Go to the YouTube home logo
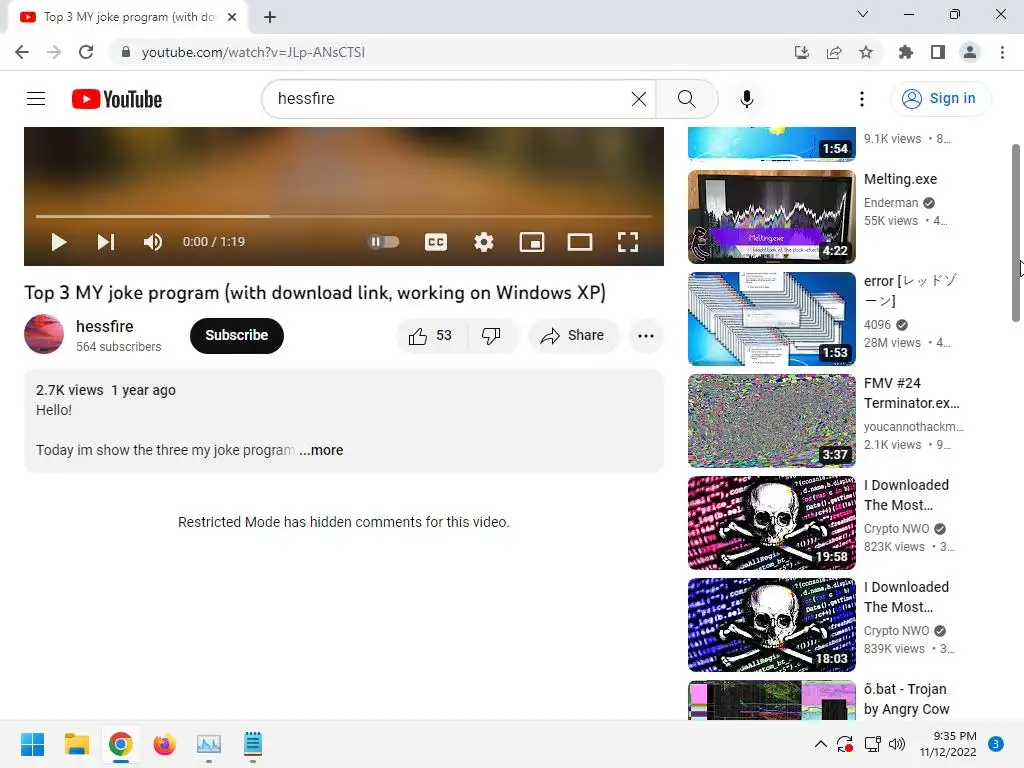Image resolution: width=1024 pixels, height=768 pixels. pos(117,99)
